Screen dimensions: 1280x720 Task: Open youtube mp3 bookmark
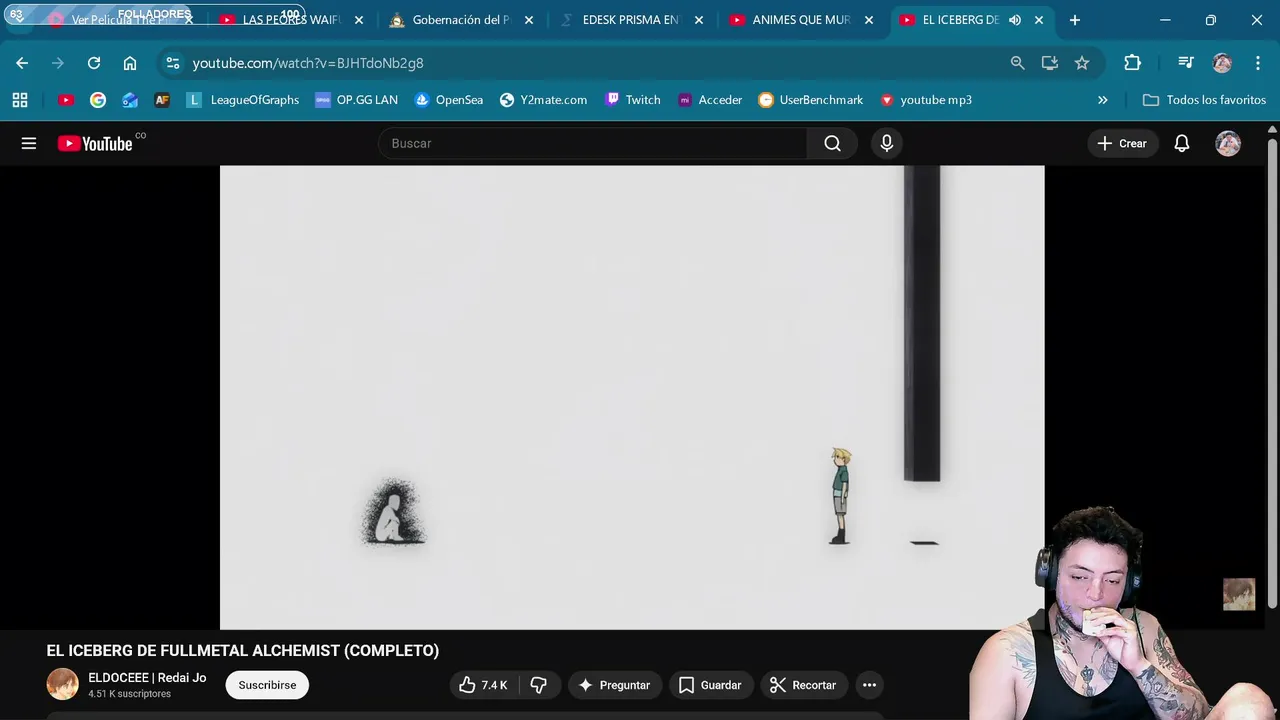click(926, 100)
